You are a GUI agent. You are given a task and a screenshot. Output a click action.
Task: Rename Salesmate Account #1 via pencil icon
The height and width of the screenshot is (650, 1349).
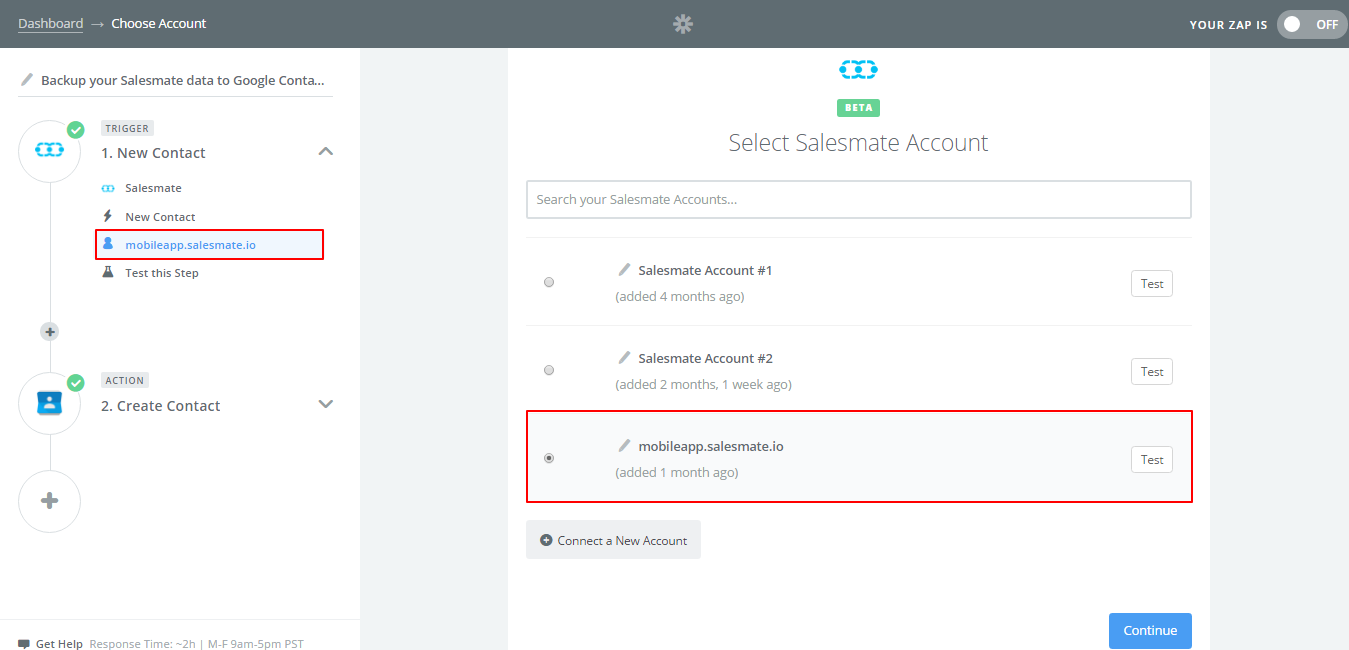[x=624, y=270]
